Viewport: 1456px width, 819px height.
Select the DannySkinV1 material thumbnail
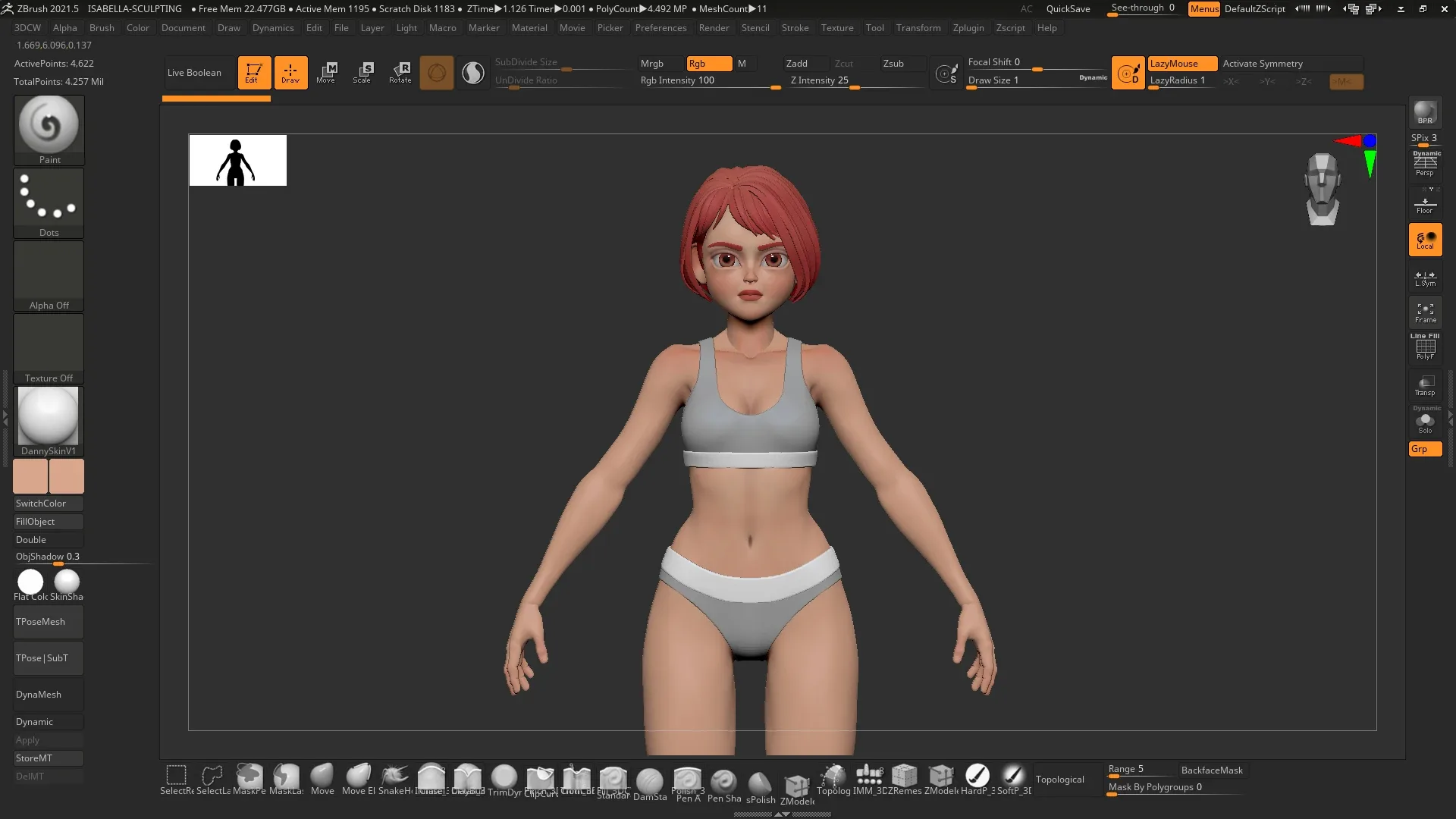(48, 417)
